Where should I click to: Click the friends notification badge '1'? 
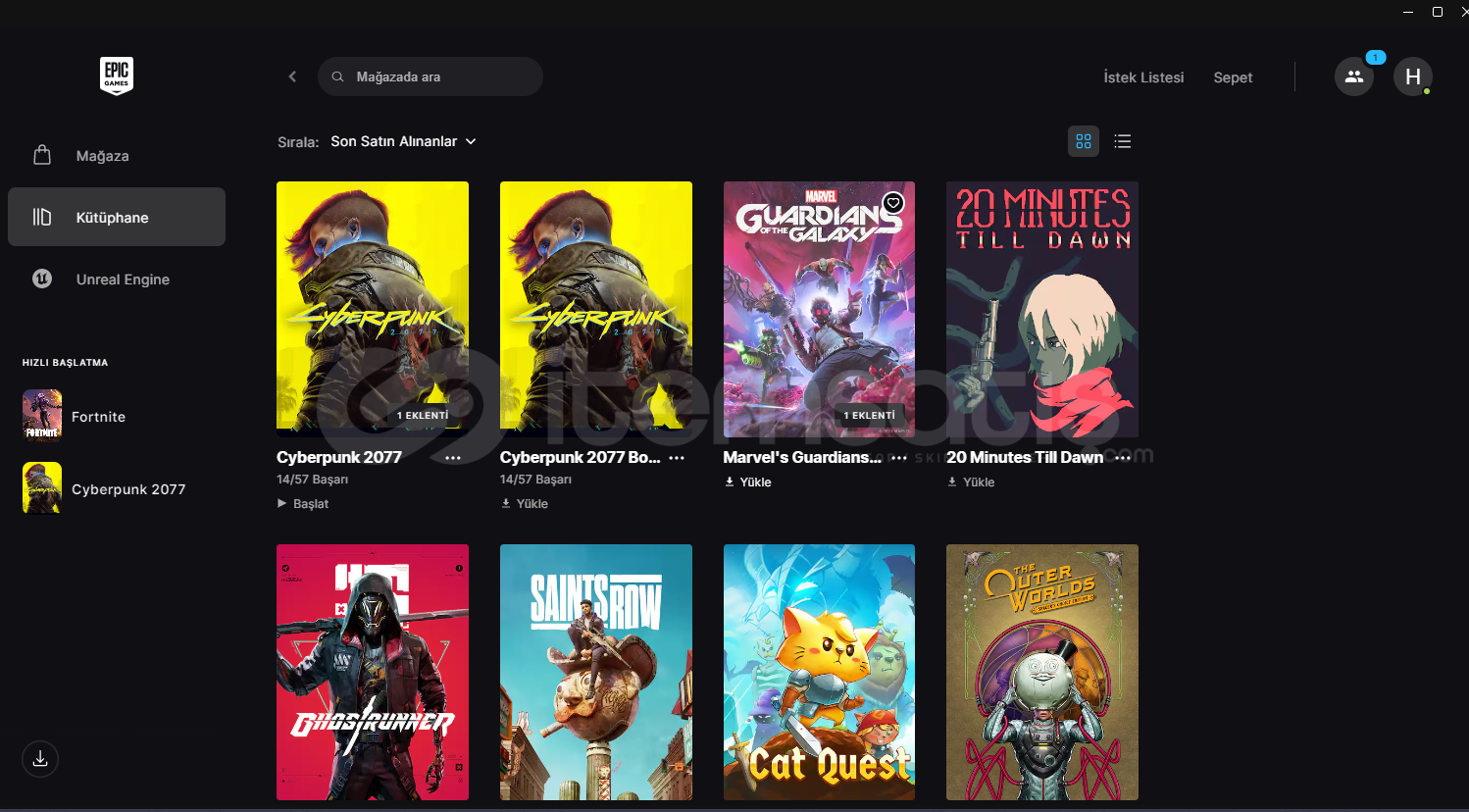click(1375, 58)
